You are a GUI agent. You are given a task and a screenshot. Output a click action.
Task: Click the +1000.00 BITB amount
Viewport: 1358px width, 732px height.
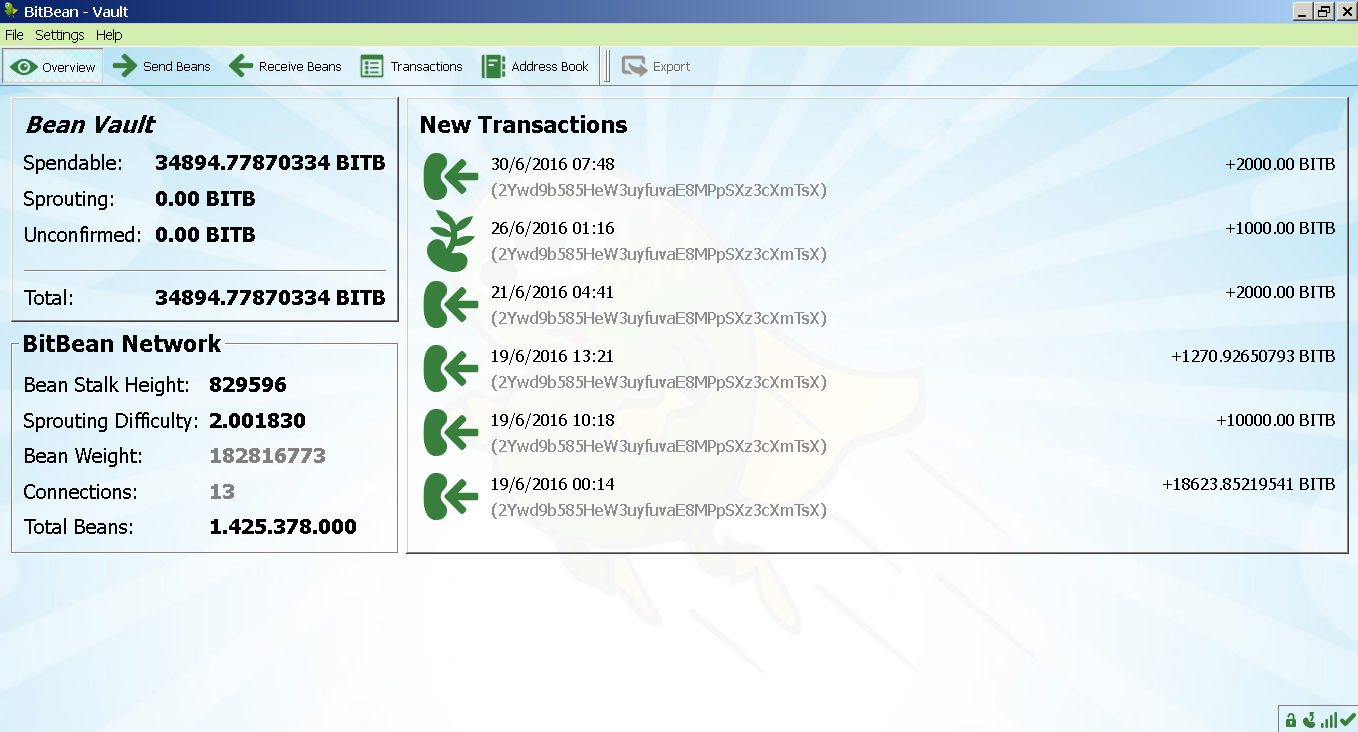pos(1280,228)
